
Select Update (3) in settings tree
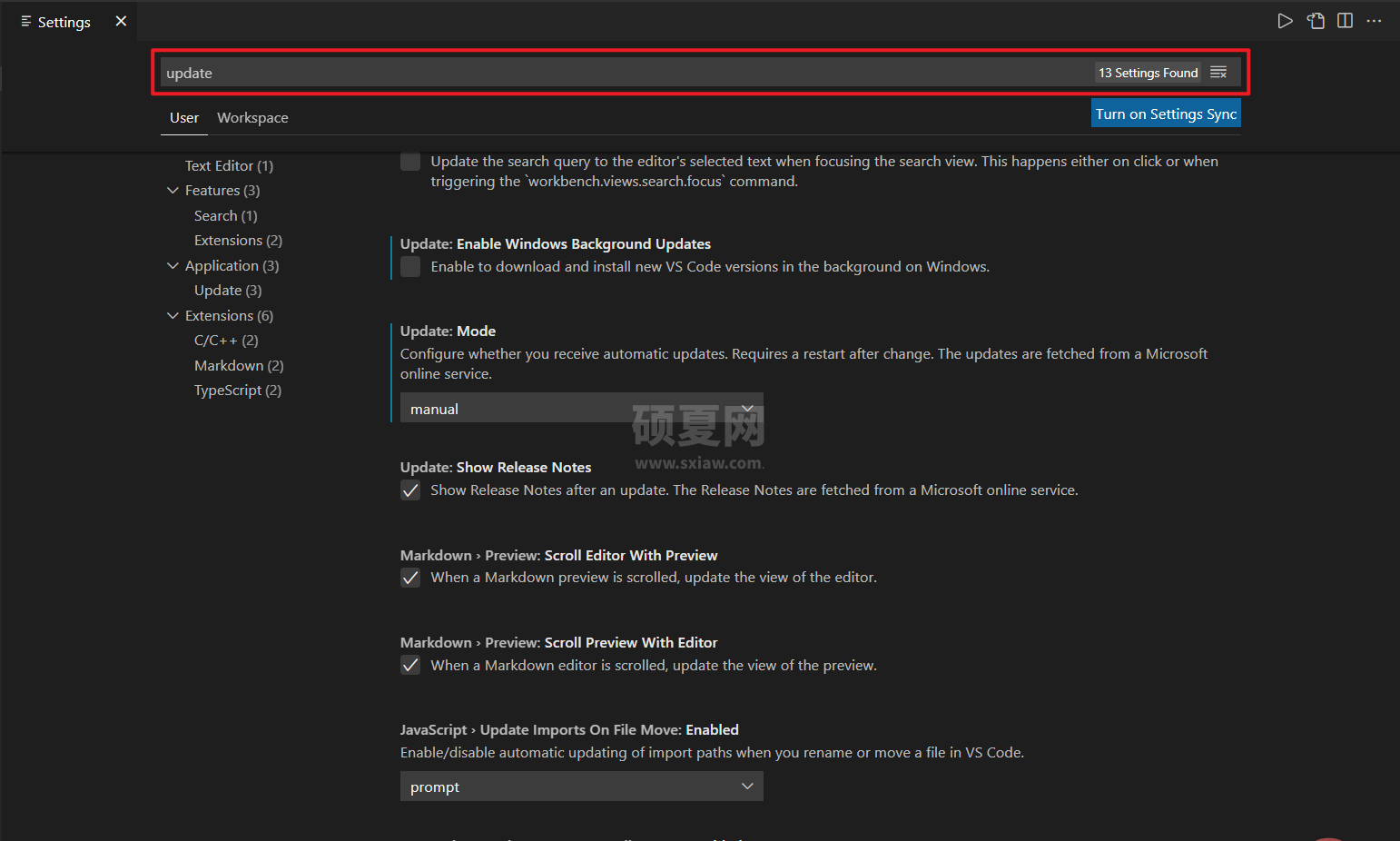(228, 291)
